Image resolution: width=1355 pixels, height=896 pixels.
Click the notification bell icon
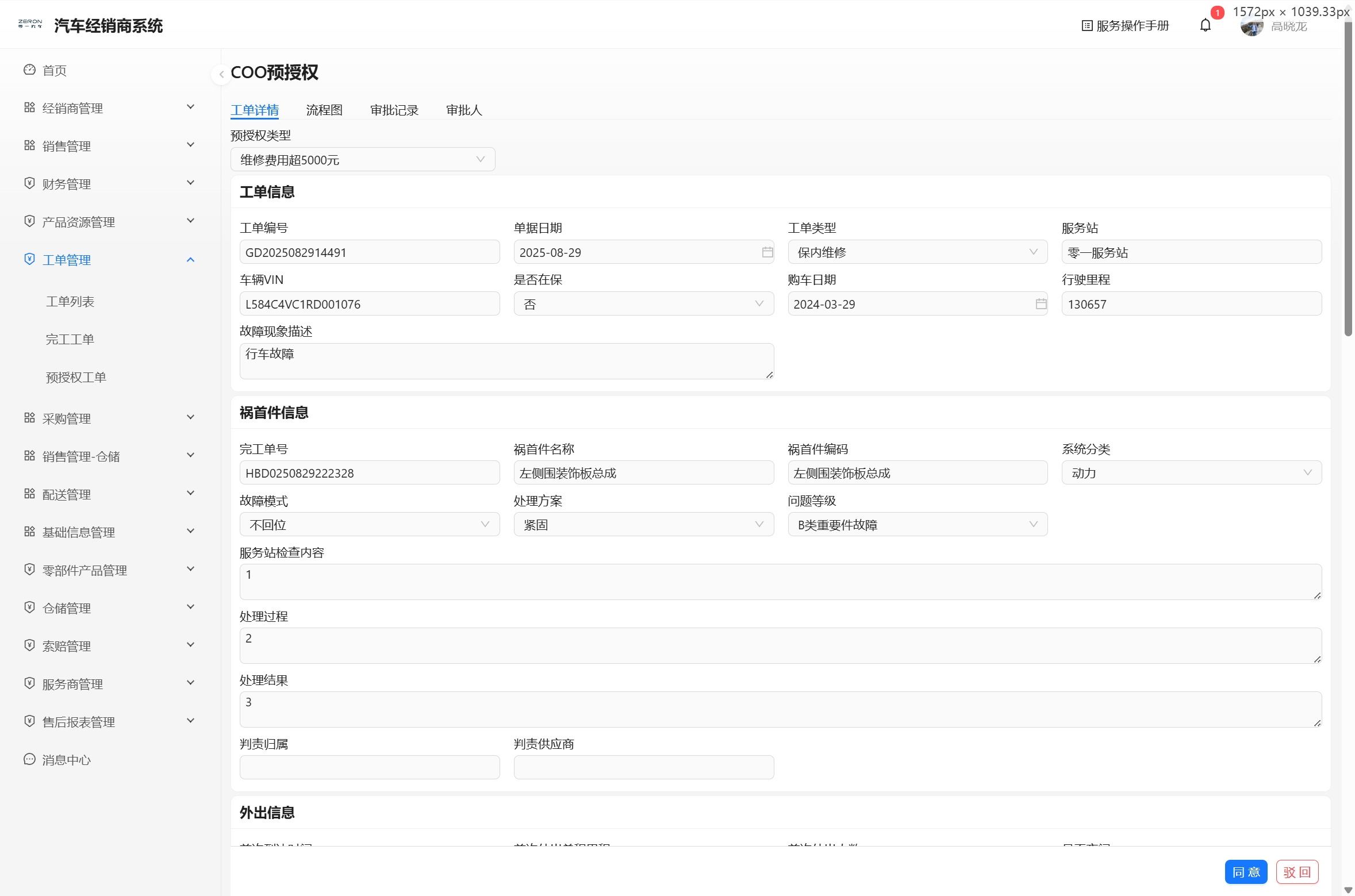(1206, 25)
